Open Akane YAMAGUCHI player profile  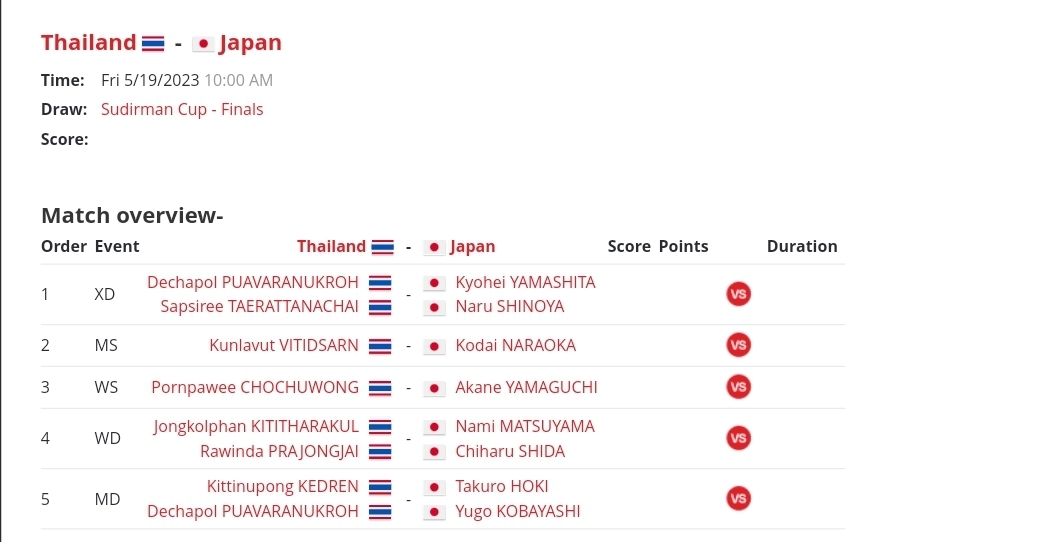(526, 387)
